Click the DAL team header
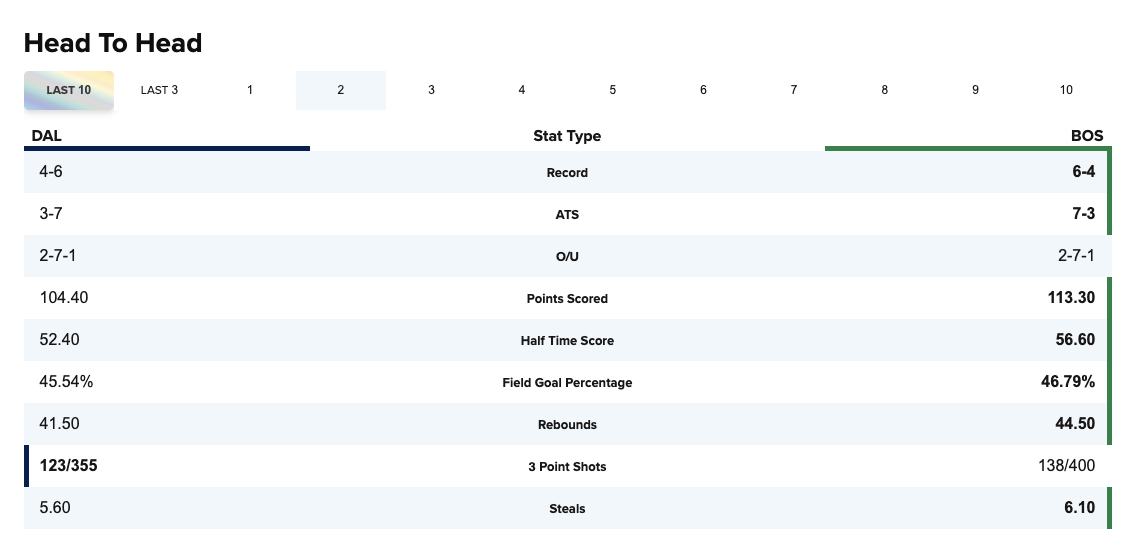Screen dimensions: 1146x552 (47, 135)
